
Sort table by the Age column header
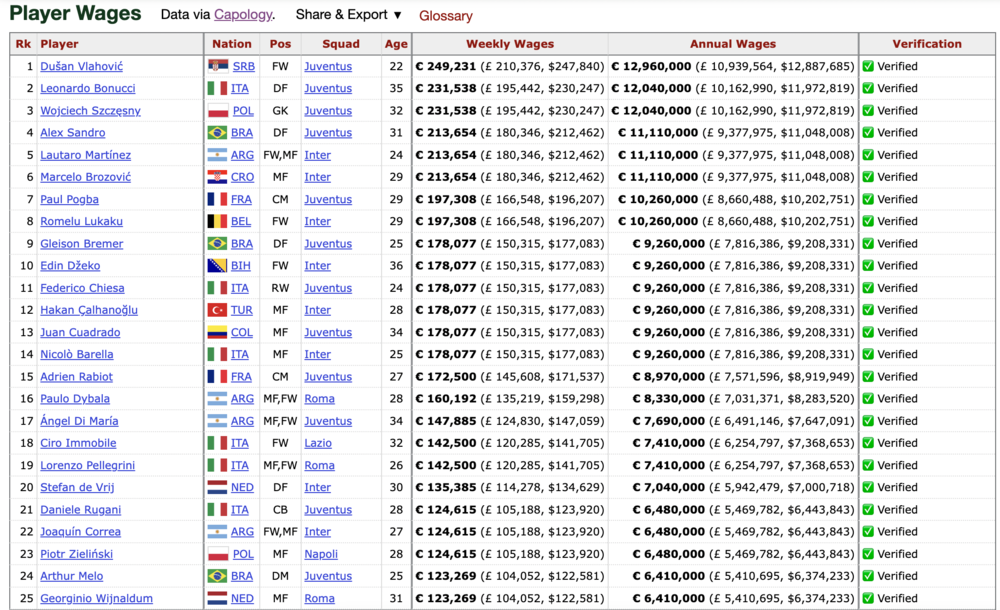pos(396,44)
